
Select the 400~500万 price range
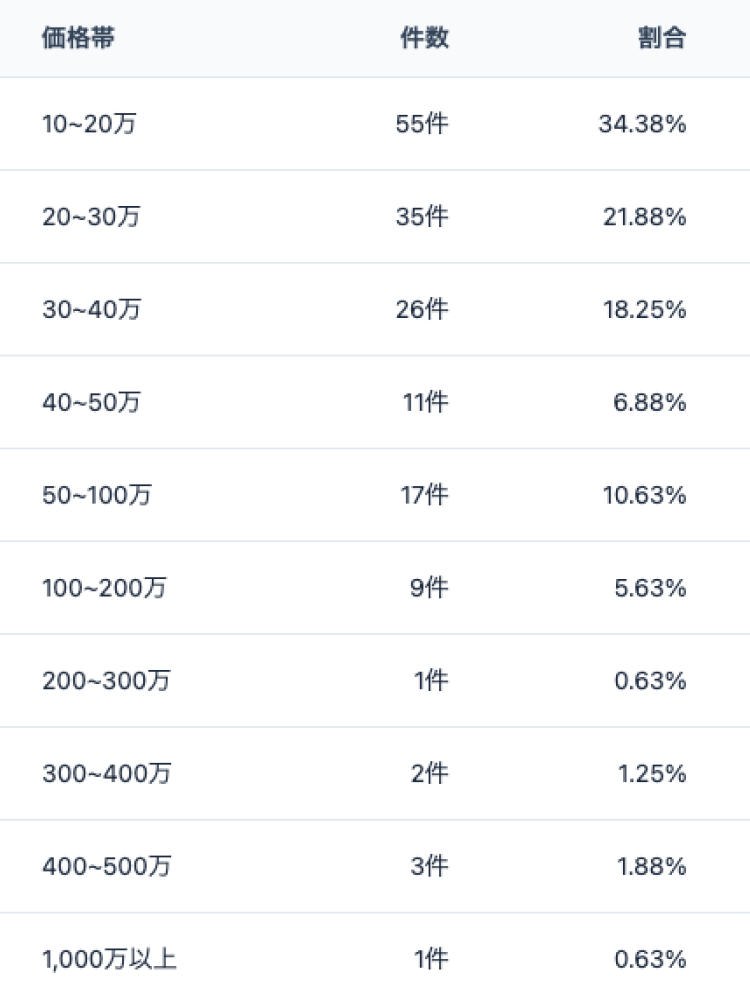pyautogui.click(x=106, y=866)
